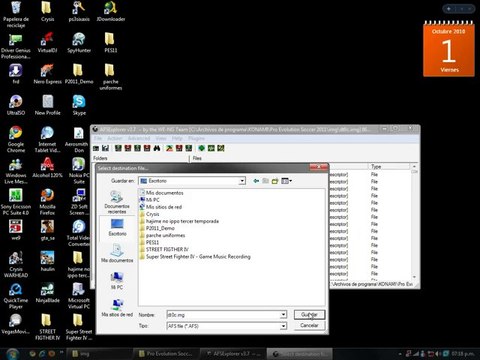The image size is (480, 360).
Task: Open the Action menu in AFSExplorer
Action: (114, 138)
